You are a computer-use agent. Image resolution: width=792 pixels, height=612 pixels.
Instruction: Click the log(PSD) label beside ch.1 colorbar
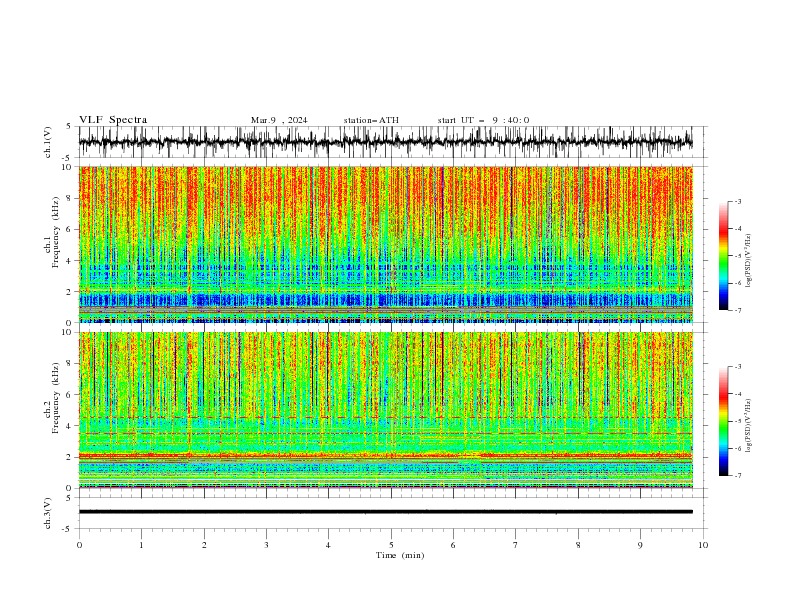(x=748, y=261)
